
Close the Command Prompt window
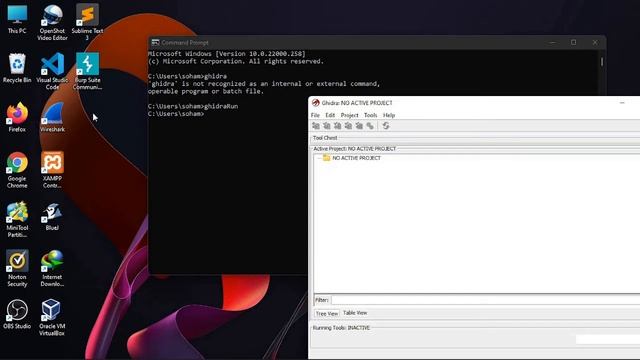coord(595,42)
